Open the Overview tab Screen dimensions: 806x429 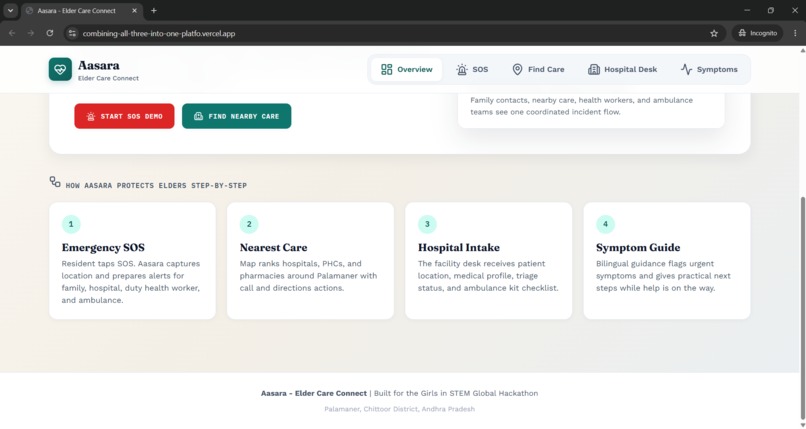[x=407, y=69]
